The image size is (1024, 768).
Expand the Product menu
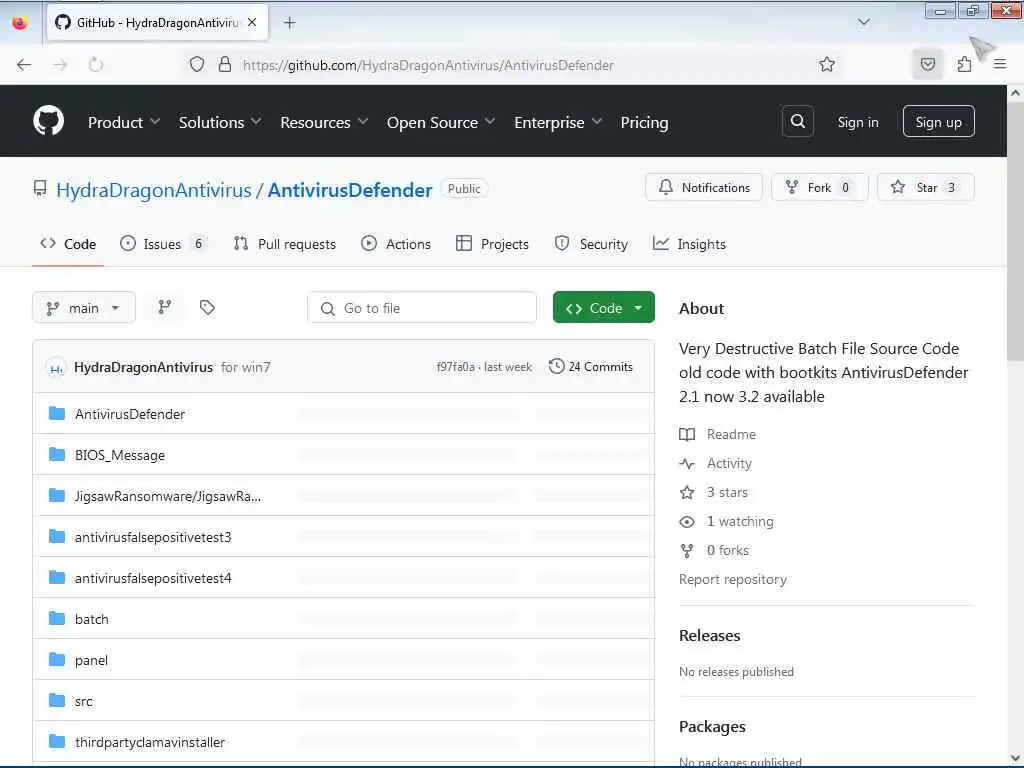click(x=123, y=122)
